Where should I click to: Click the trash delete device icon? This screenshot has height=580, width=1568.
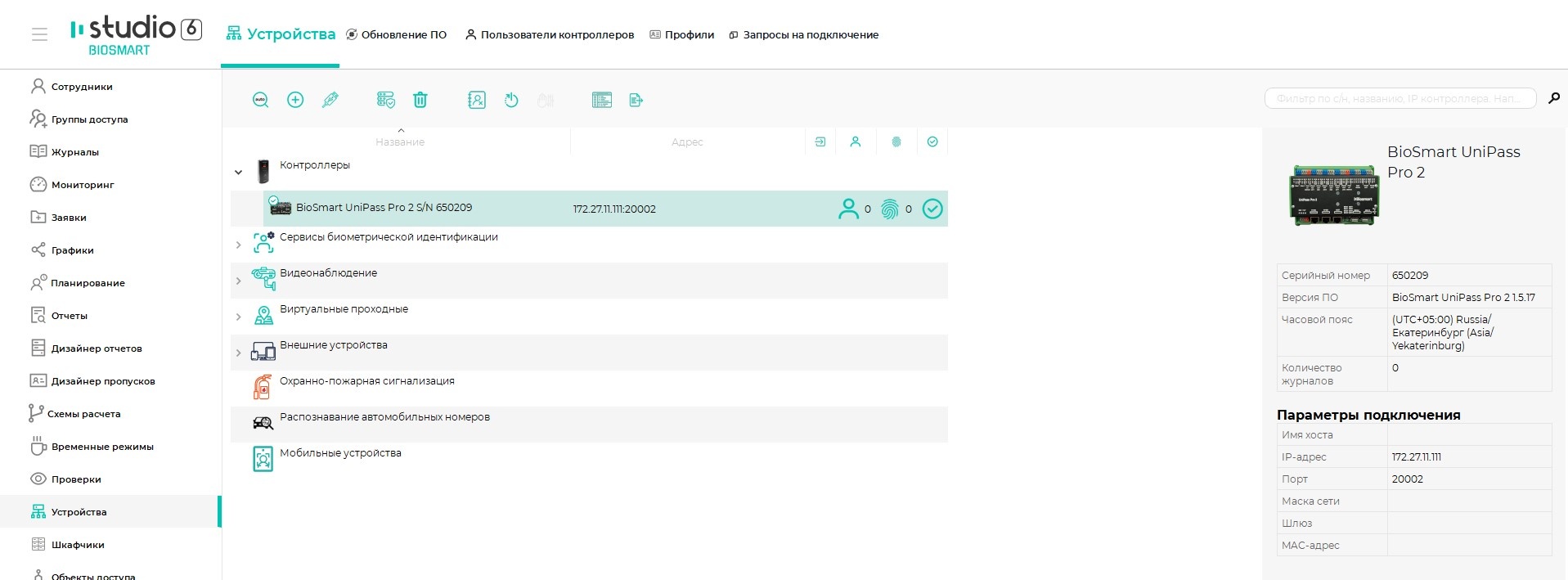pyautogui.click(x=420, y=100)
